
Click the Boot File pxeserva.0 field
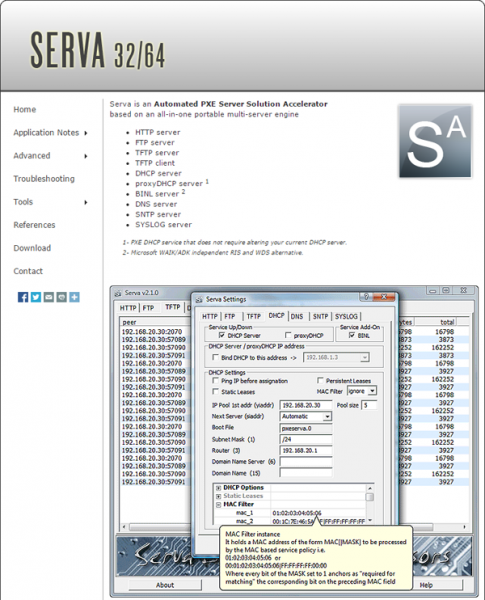pos(306,428)
